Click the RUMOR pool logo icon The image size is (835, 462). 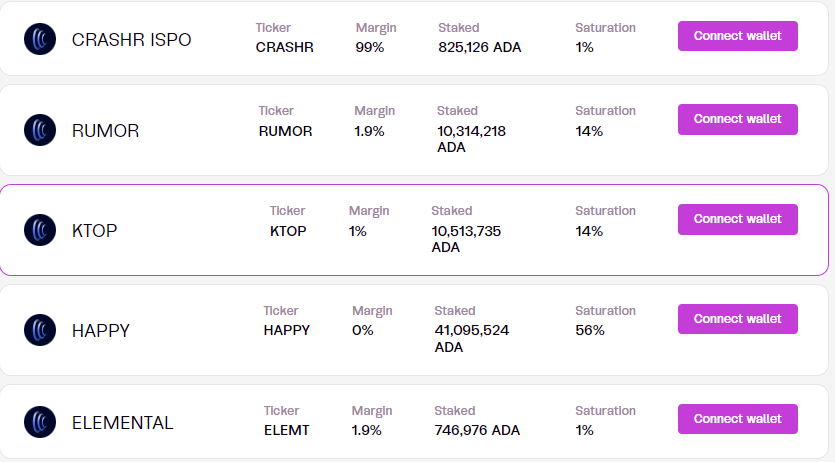(40, 131)
